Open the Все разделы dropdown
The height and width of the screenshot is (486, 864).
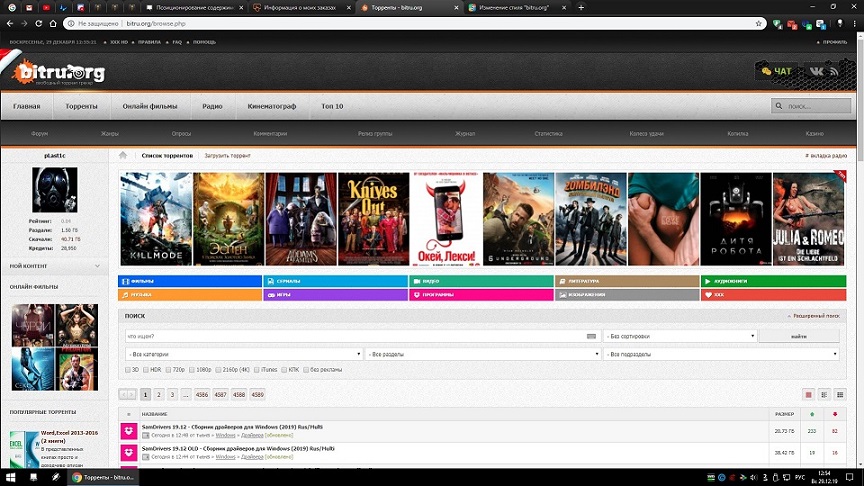483,354
